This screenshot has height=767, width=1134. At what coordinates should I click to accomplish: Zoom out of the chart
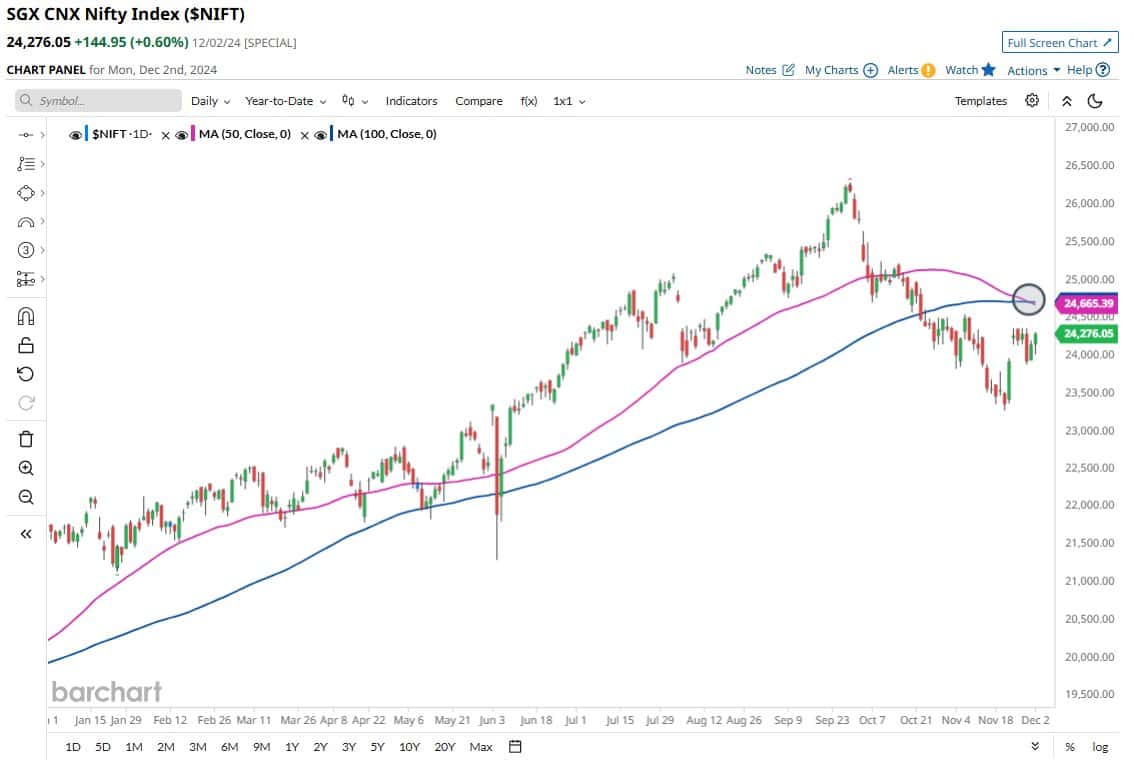coord(25,497)
